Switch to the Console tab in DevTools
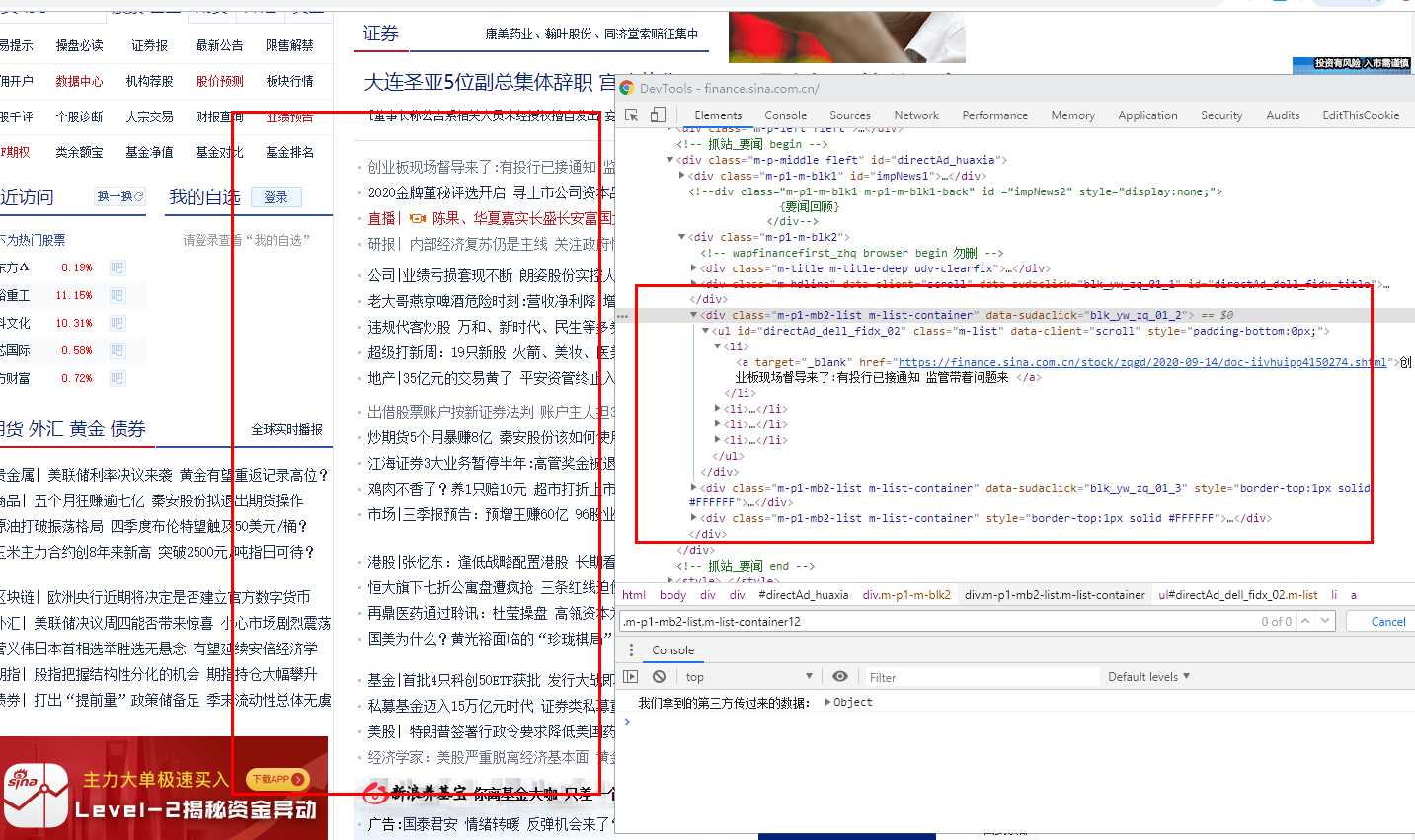The height and width of the screenshot is (840, 1415). pyautogui.click(x=785, y=115)
